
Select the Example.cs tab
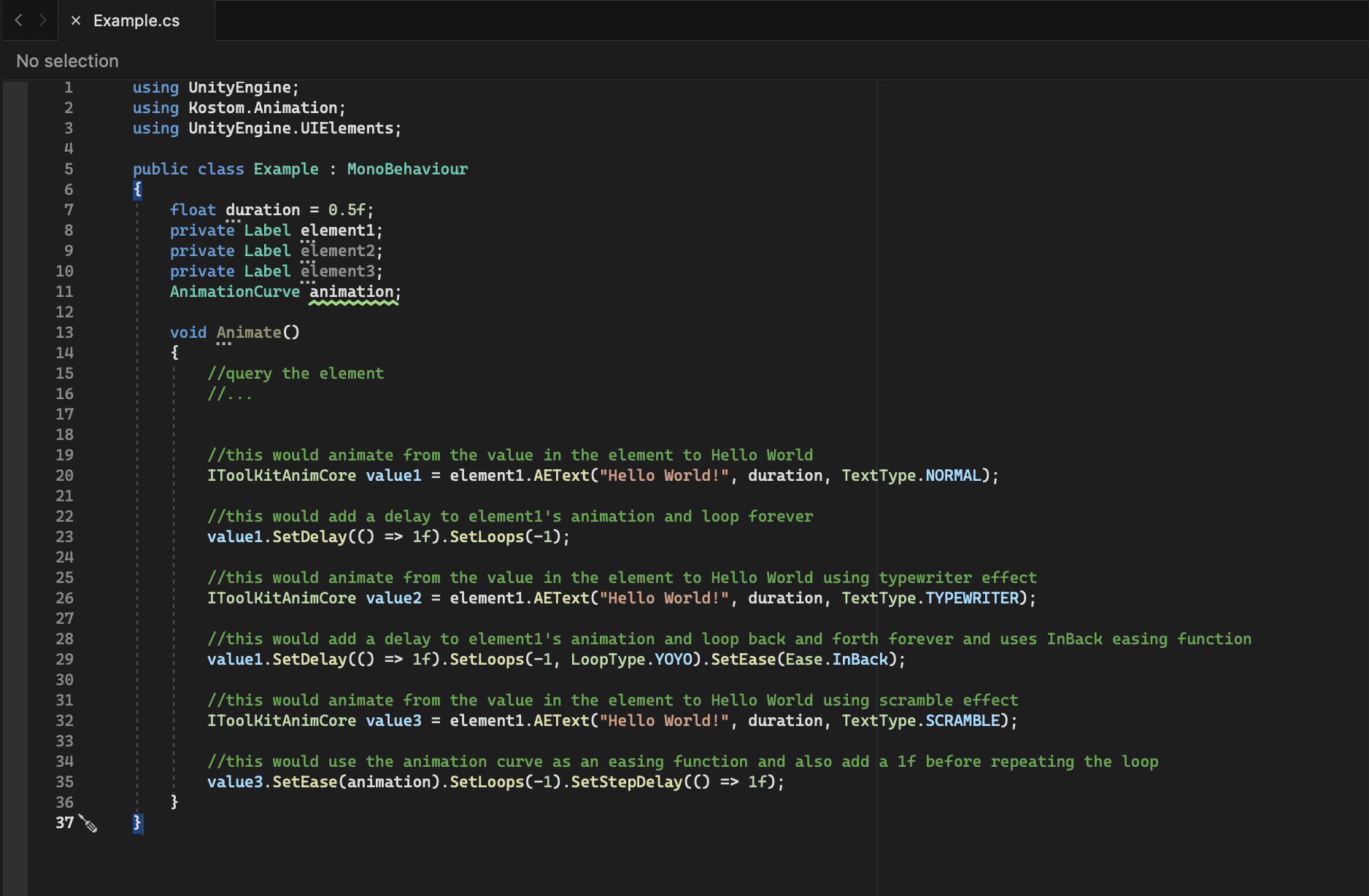click(x=136, y=20)
